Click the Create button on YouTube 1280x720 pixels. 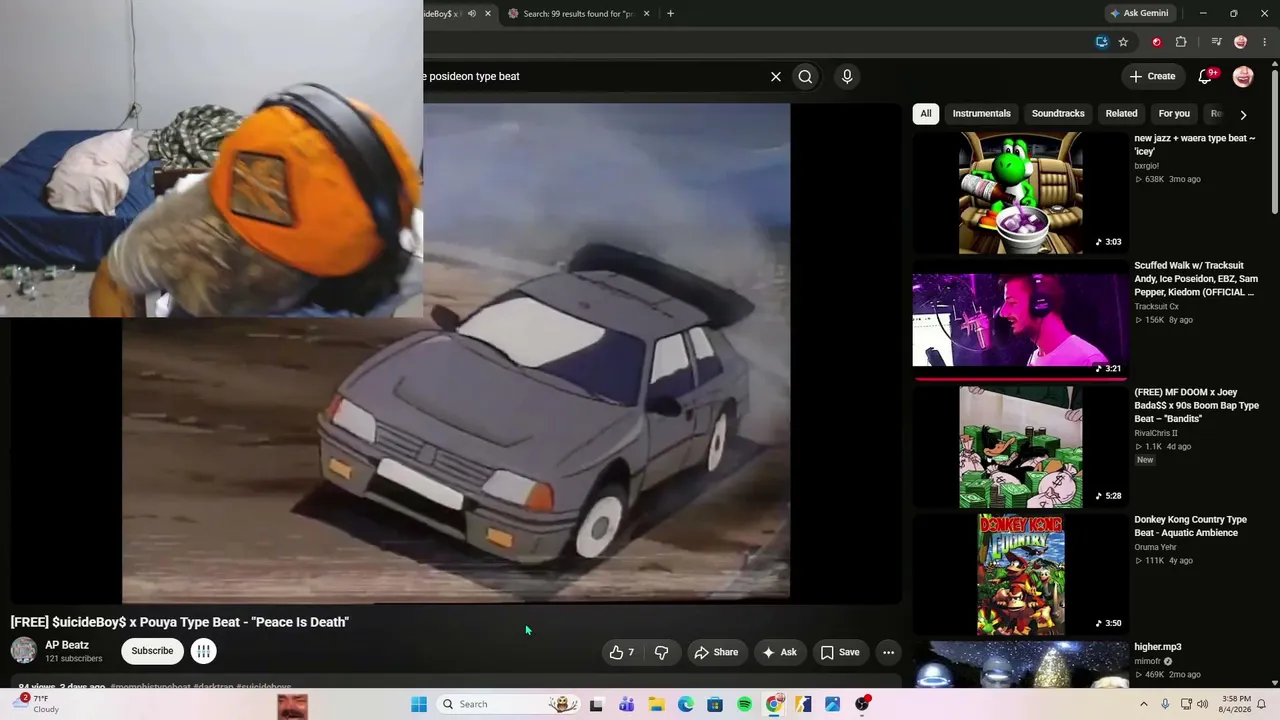(x=1152, y=76)
